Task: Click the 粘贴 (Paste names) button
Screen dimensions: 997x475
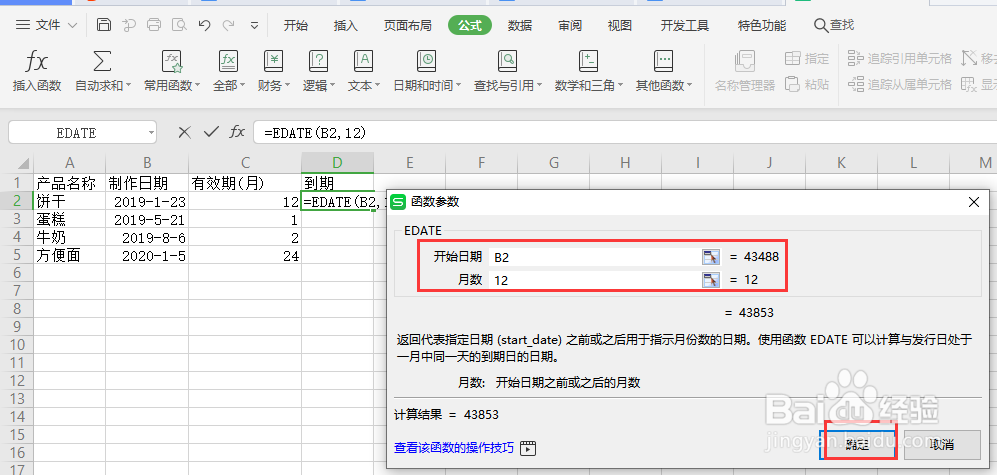Action: pyautogui.click(x=808, y=84)
